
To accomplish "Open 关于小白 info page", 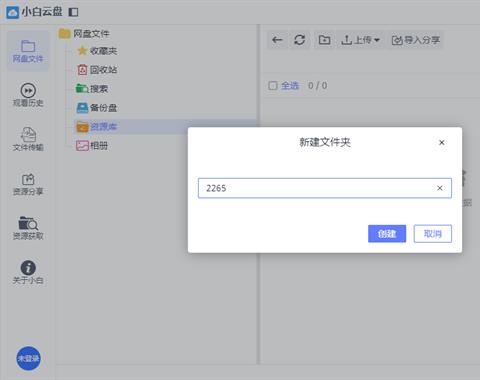I will click(x=28, y=272).
